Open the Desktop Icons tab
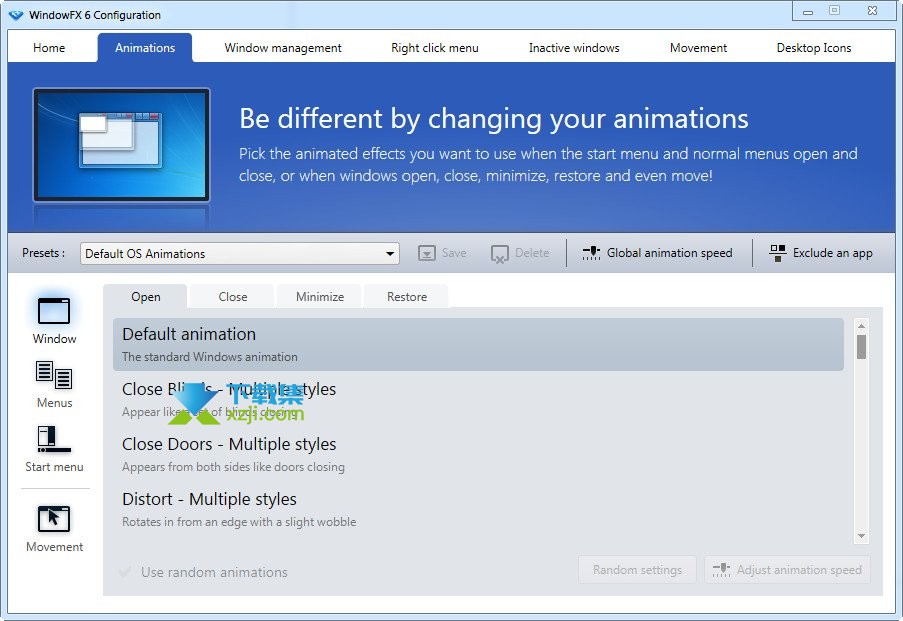Screen dimensions: 903x621 tap(814, 48)
